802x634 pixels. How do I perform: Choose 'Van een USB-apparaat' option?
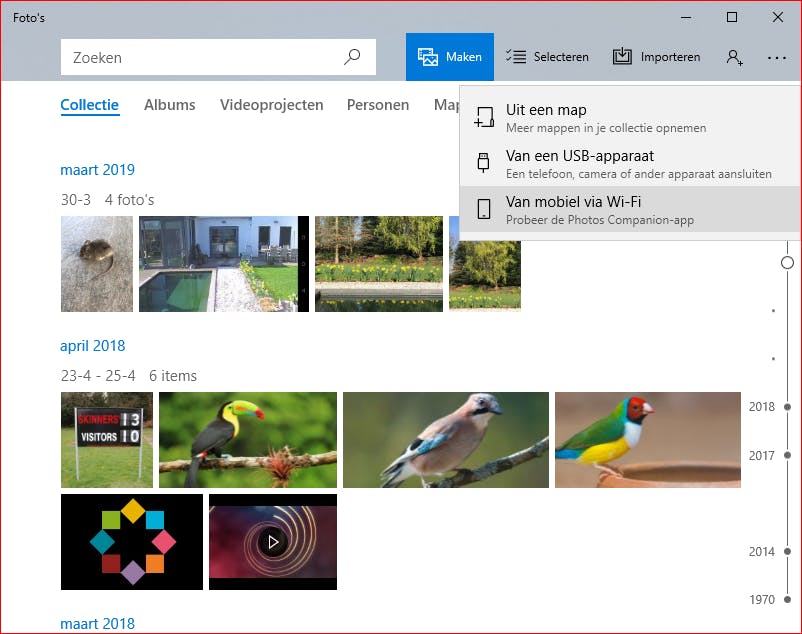[630, 164]
